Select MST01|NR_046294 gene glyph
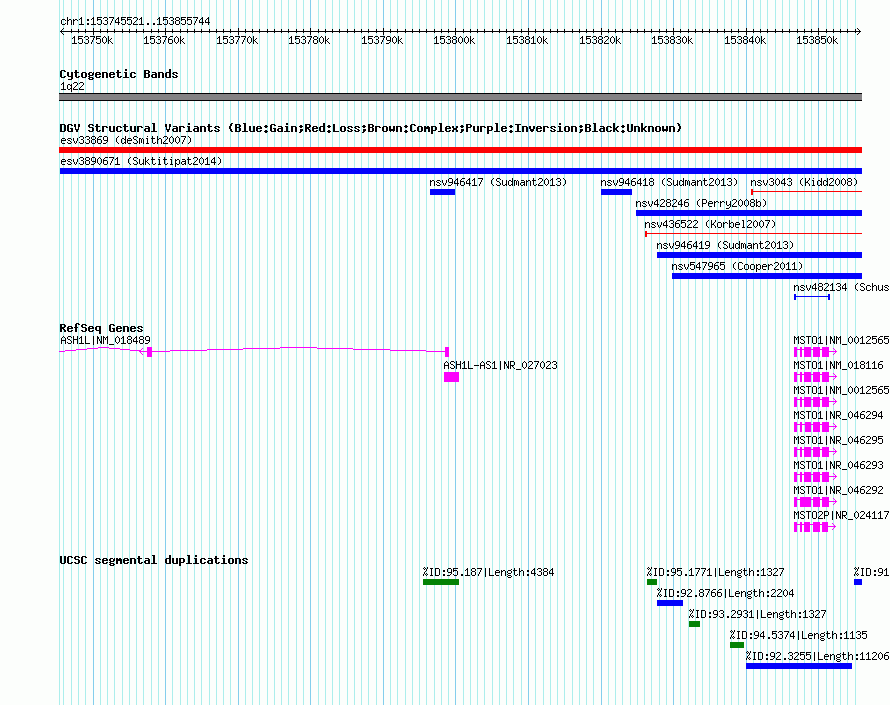 pos(815,427)
